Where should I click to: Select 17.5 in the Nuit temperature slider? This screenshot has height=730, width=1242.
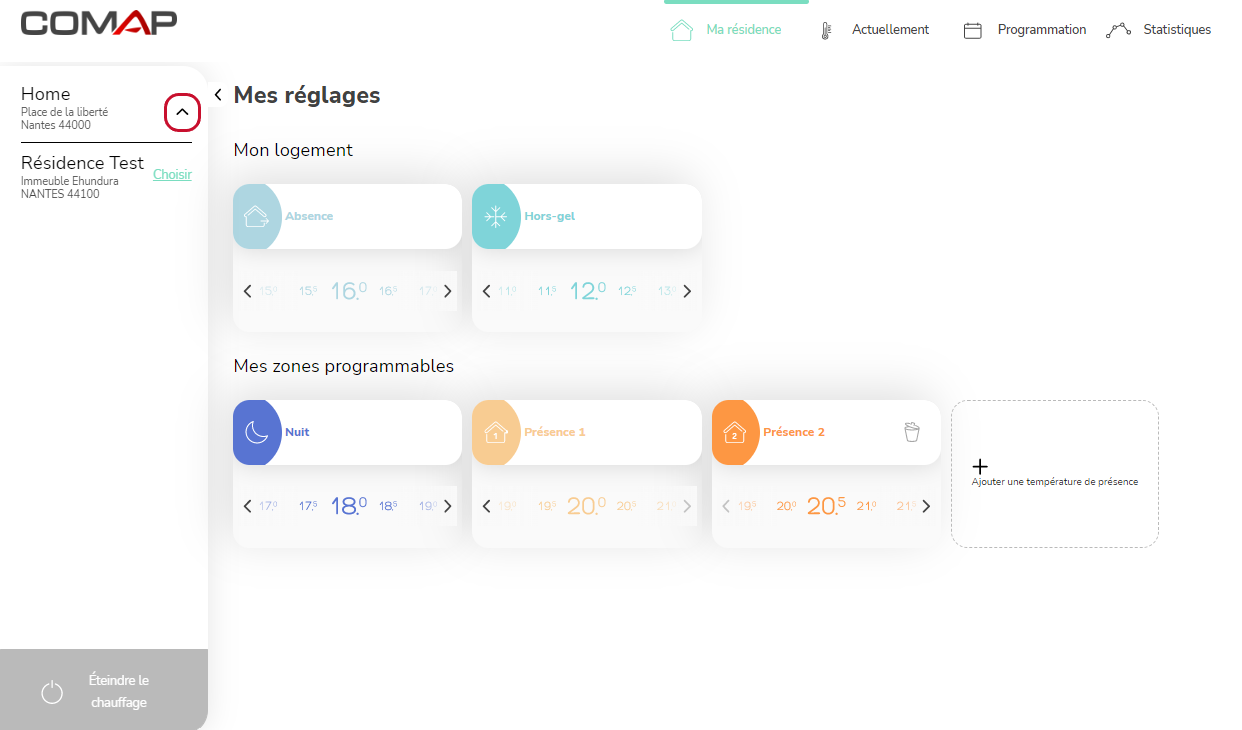(x=308, y=506)
